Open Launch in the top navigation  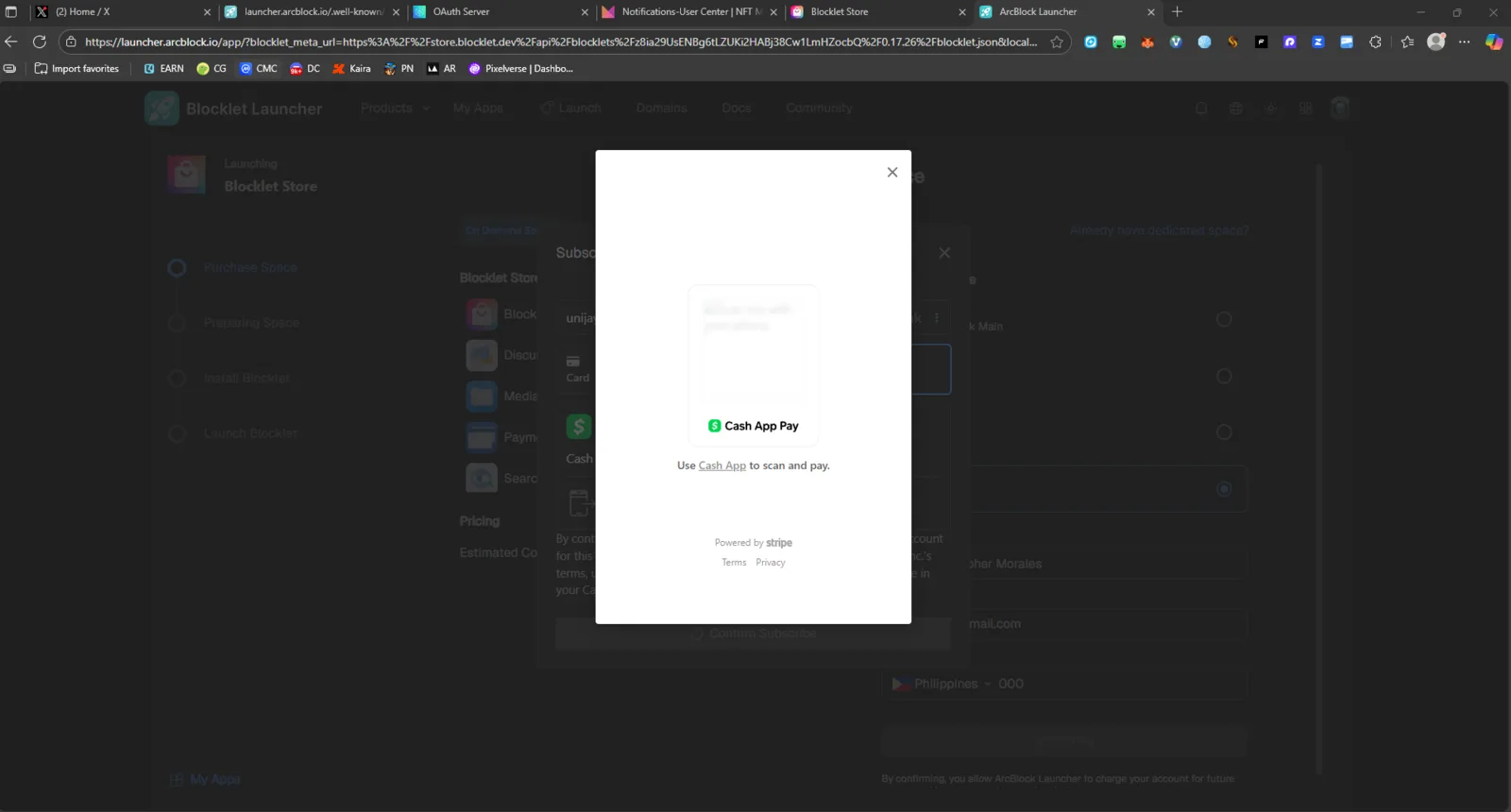(570, 109)
